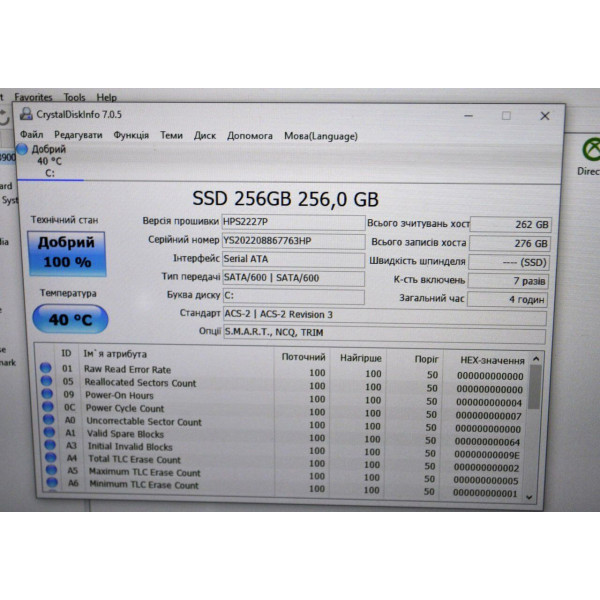Open Favorites menu in background window
600x600 pixels.
click(x=33, y=97)
